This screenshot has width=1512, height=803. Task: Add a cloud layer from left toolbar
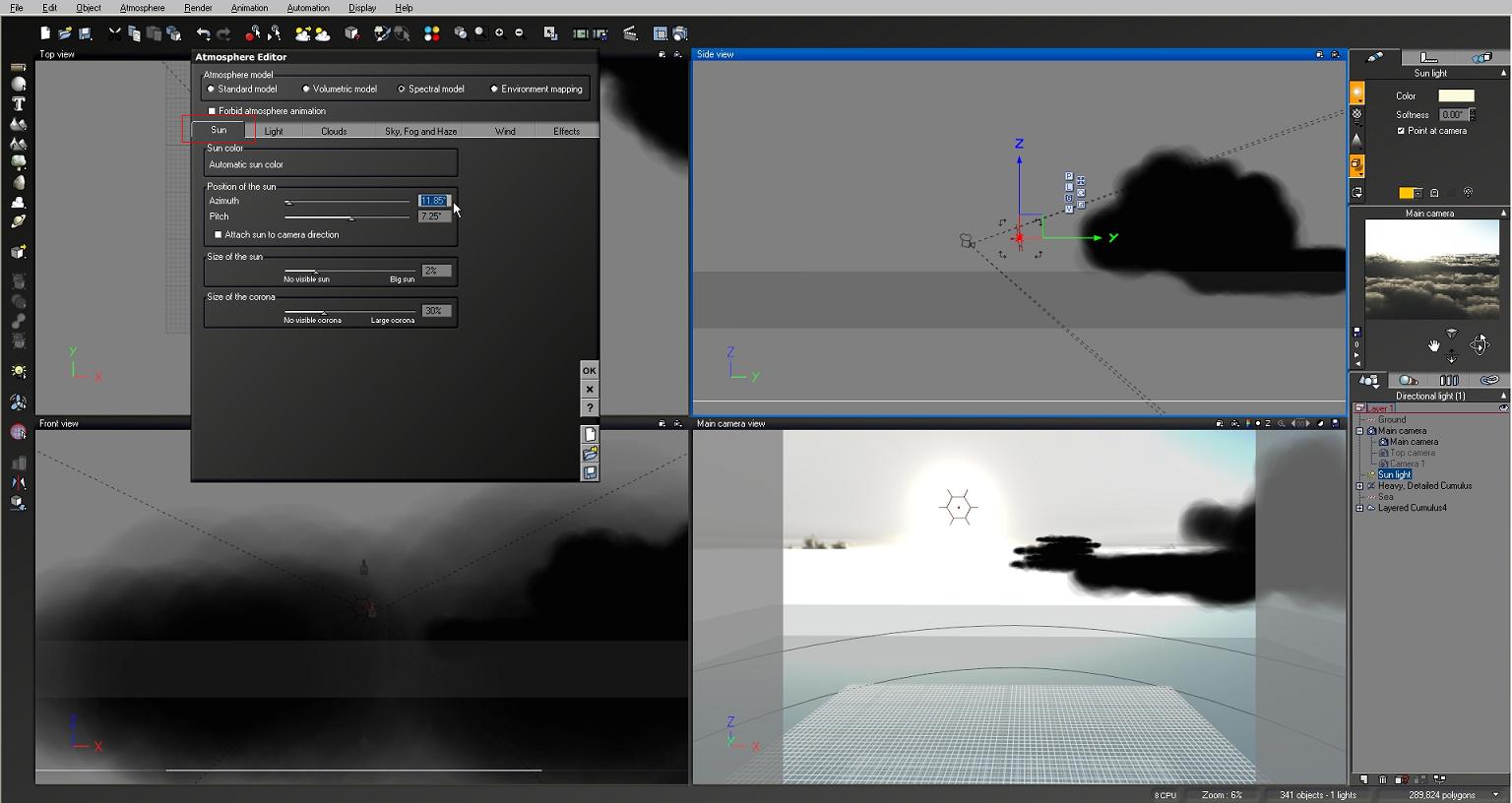[18, 203]
